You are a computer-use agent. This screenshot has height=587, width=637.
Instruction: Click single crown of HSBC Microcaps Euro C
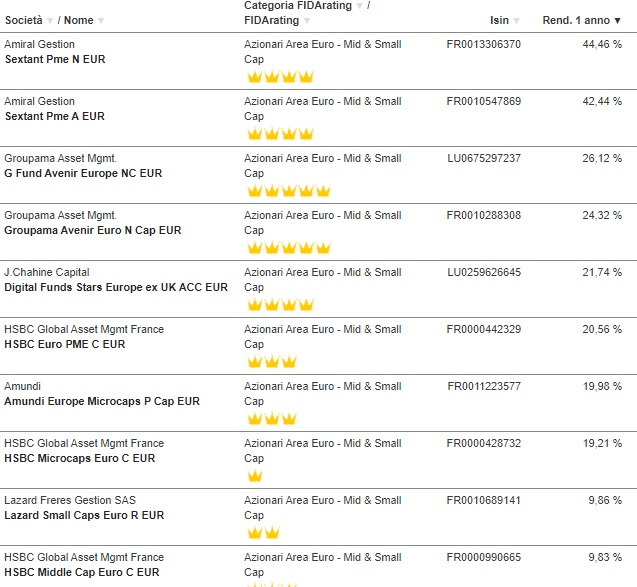point(255,476)
